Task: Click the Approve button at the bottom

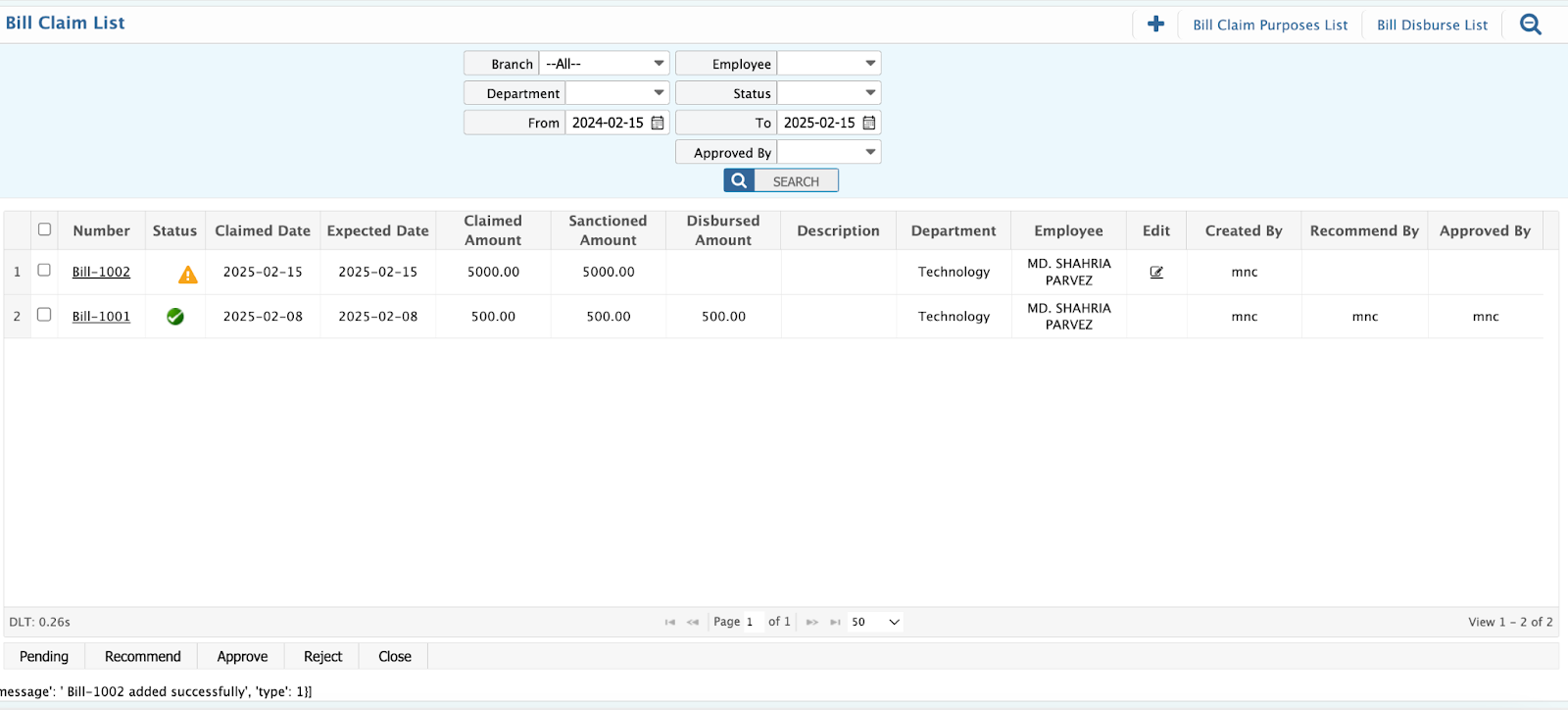Action: coord(242,657)
